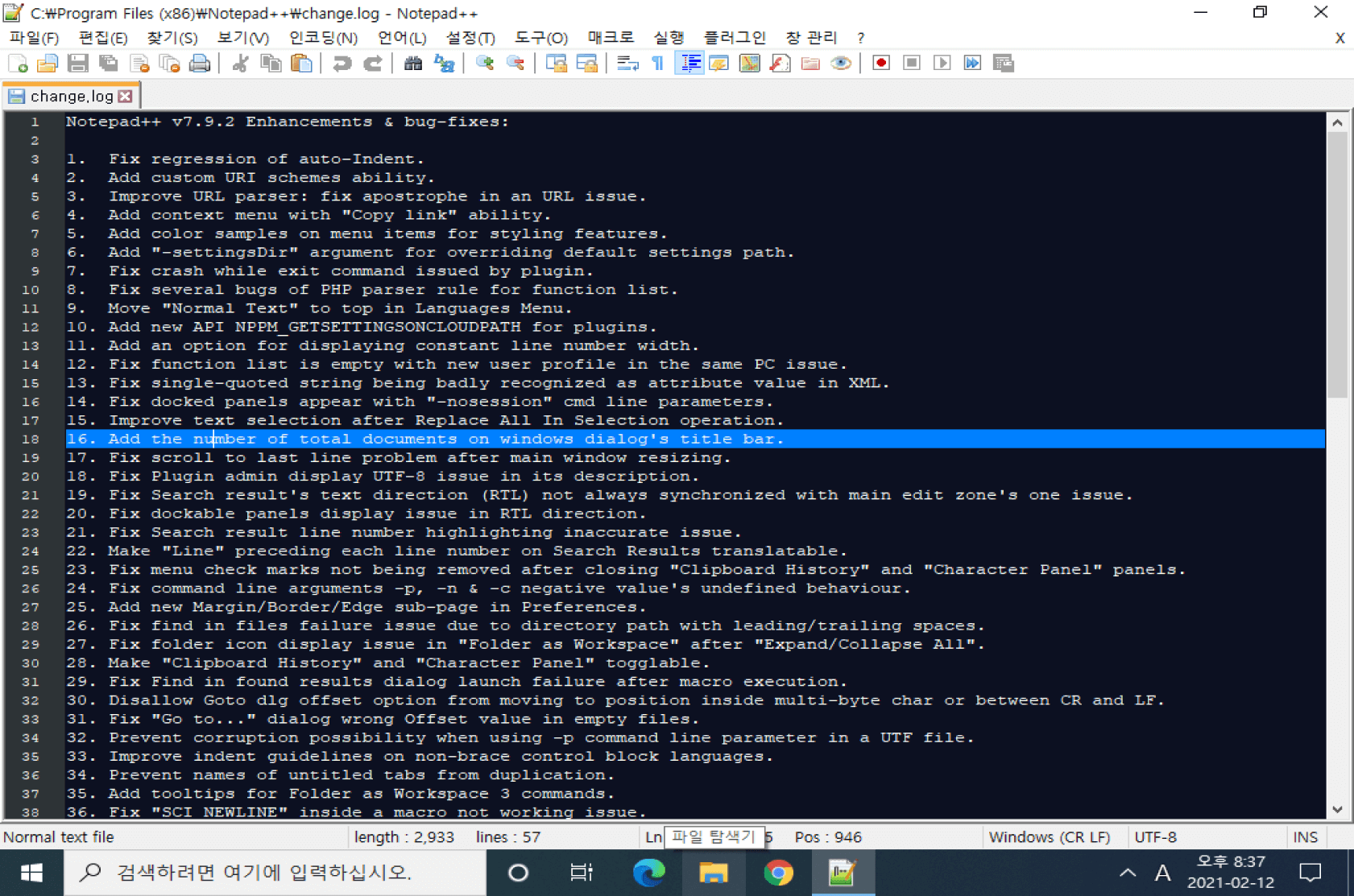Click the Close All documents toolbar icon
Viewport: 1354px width, 896px height.
[x=169, y=64]
